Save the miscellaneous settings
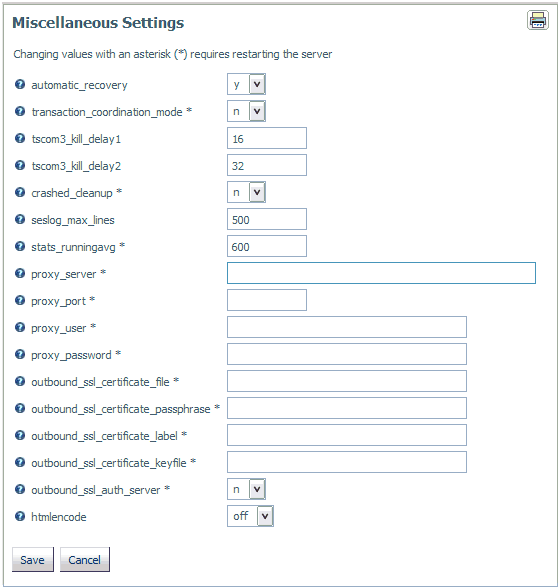The image size is (560, 587). click(x=33, y=560)
